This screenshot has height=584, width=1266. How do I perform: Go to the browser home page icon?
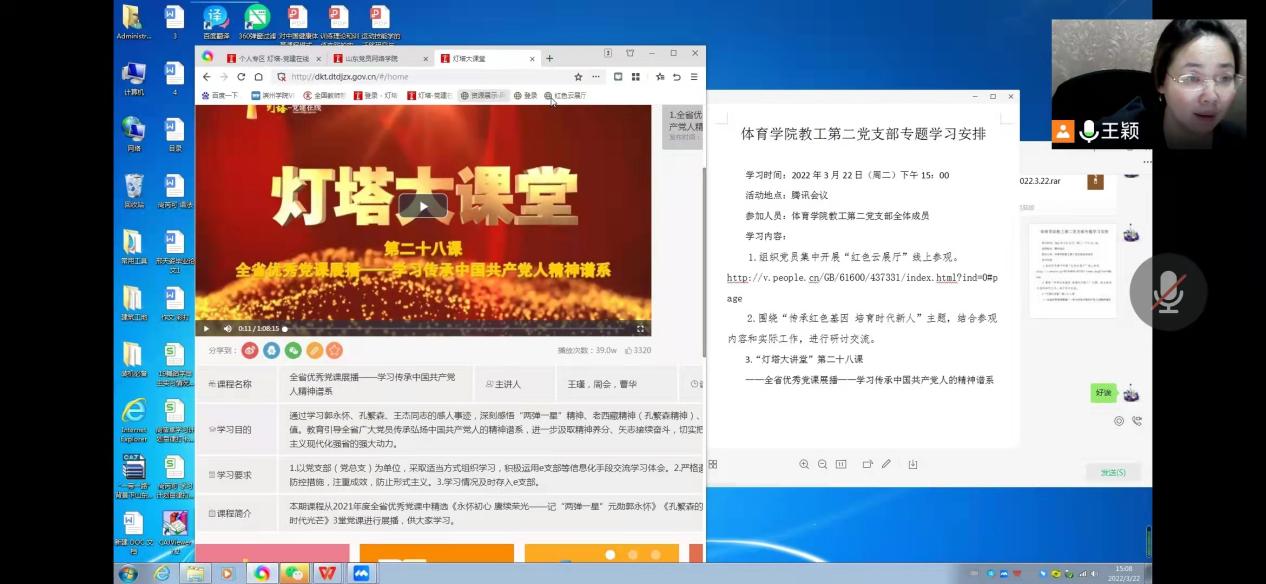[258, 77]
